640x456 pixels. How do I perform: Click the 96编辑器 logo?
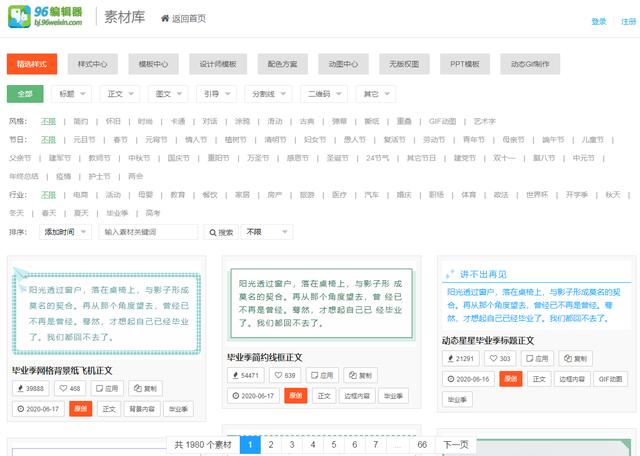pos(45,16)
